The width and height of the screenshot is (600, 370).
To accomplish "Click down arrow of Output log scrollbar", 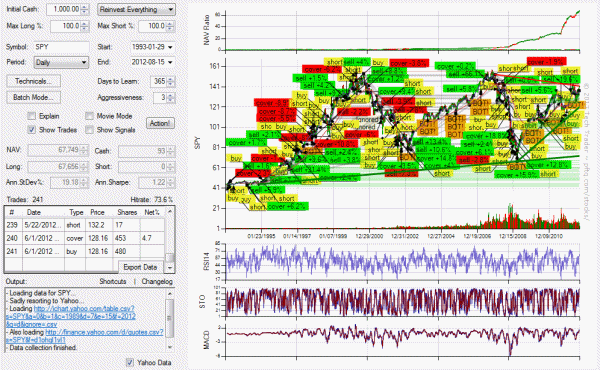I will point(170,347).
